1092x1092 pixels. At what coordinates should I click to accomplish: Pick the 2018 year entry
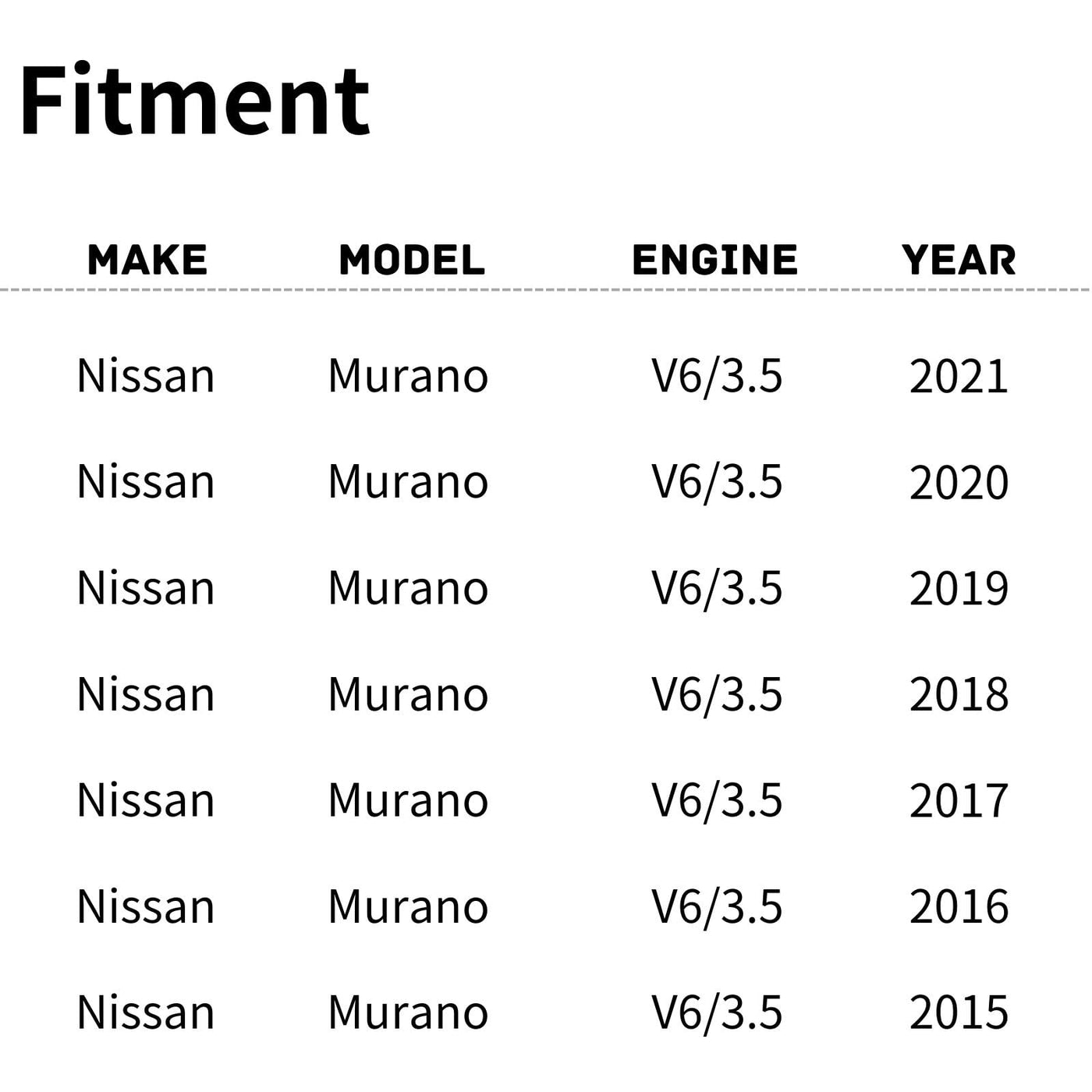point(959,695)
